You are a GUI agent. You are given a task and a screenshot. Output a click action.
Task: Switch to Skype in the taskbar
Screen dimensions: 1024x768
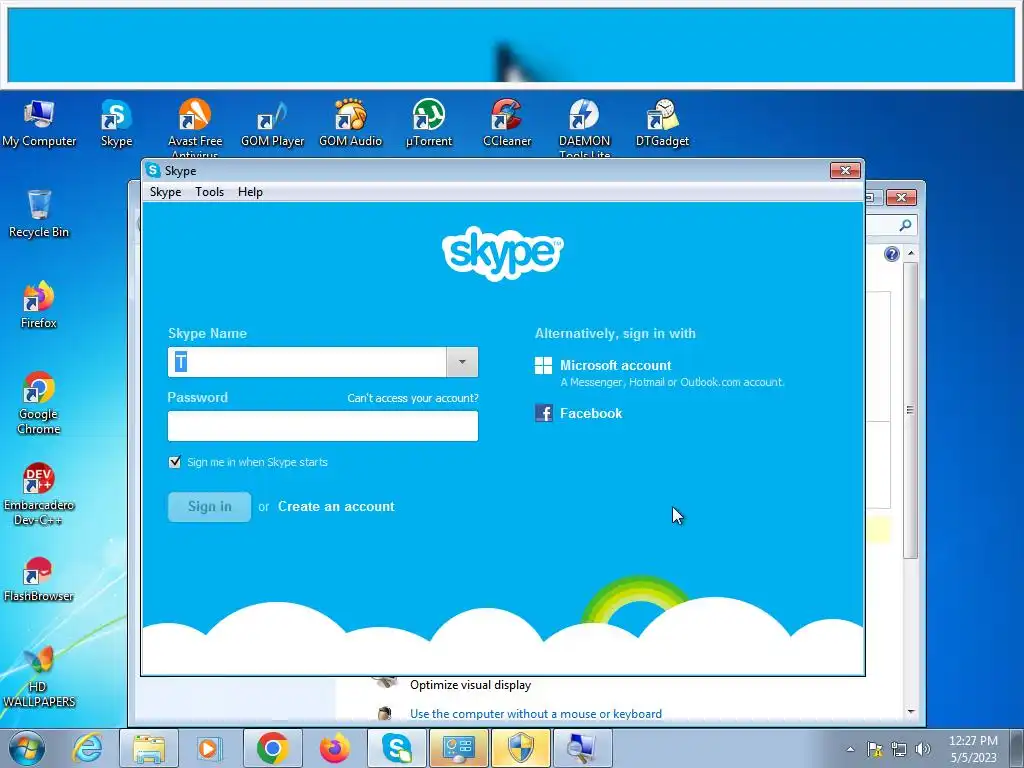point(396,748)
